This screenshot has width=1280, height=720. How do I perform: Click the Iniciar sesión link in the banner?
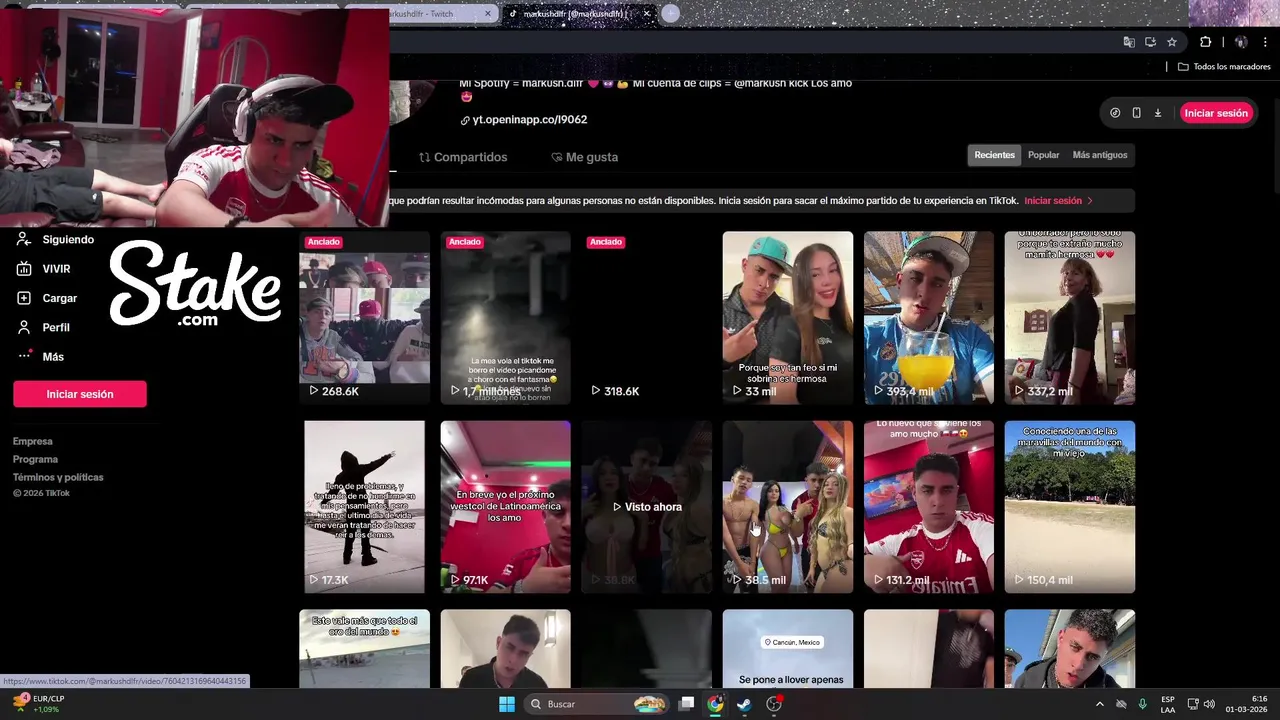tap(1058, 201)
